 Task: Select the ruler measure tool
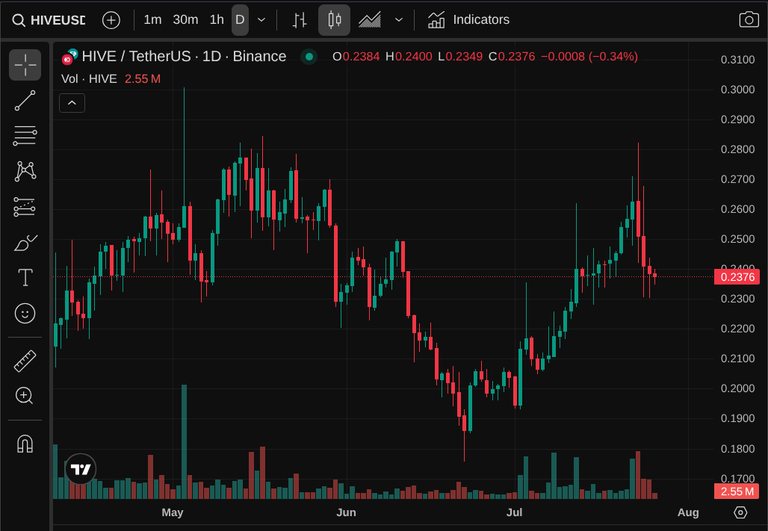(x=25, y=361)
